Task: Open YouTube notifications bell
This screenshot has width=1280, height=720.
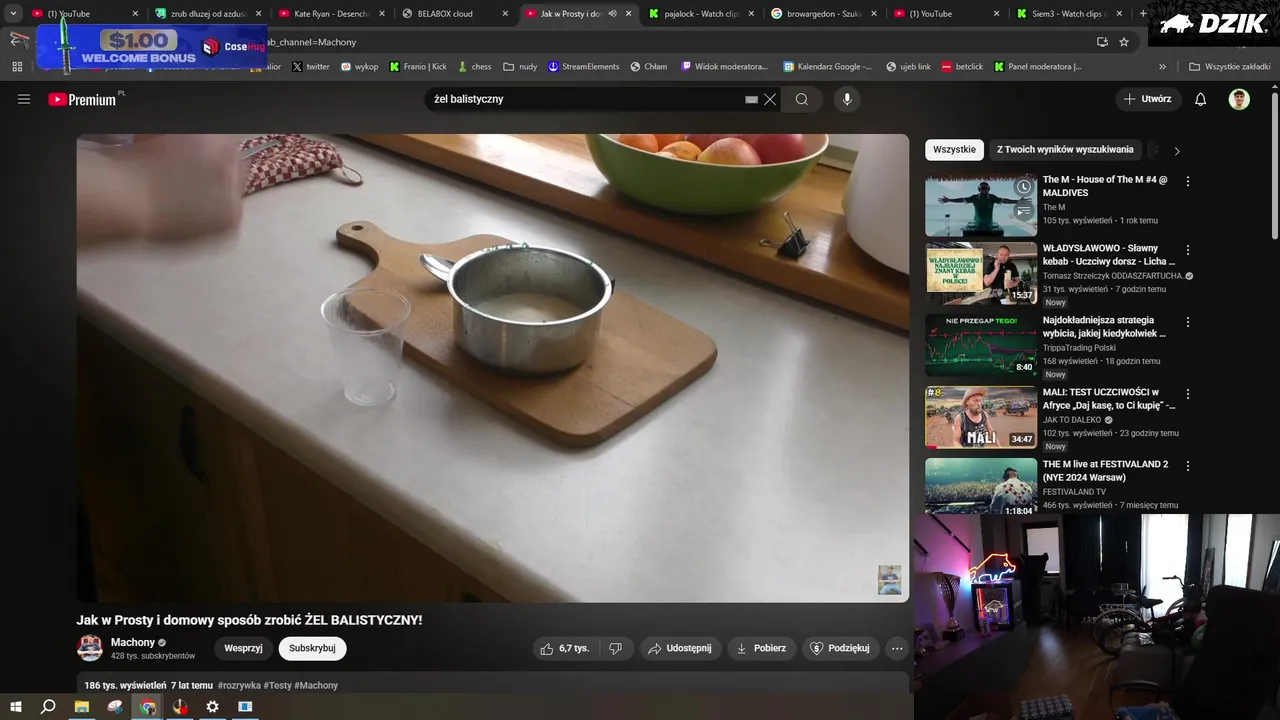Action: 1201,99
